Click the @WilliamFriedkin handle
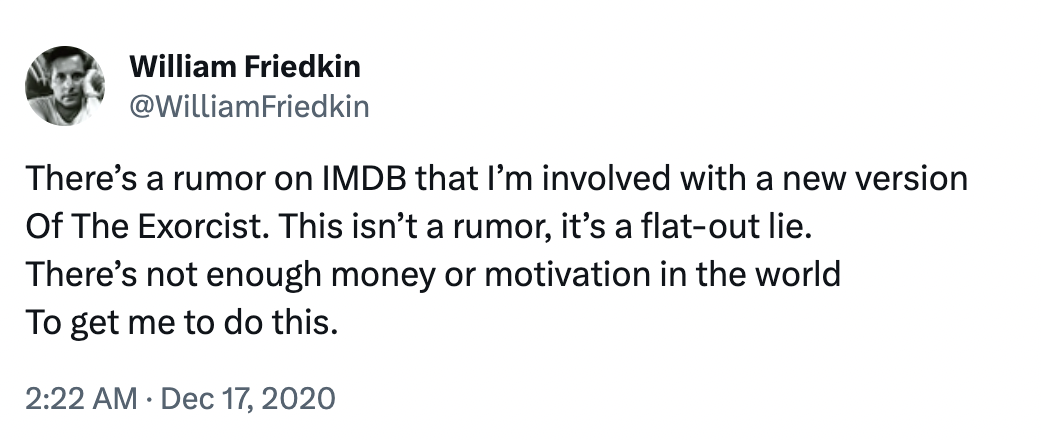Screen dimensions: 1041x440 249,105
